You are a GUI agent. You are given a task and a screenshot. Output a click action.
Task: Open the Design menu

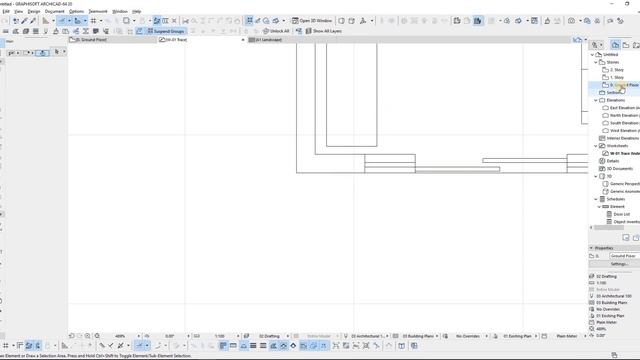34,11
